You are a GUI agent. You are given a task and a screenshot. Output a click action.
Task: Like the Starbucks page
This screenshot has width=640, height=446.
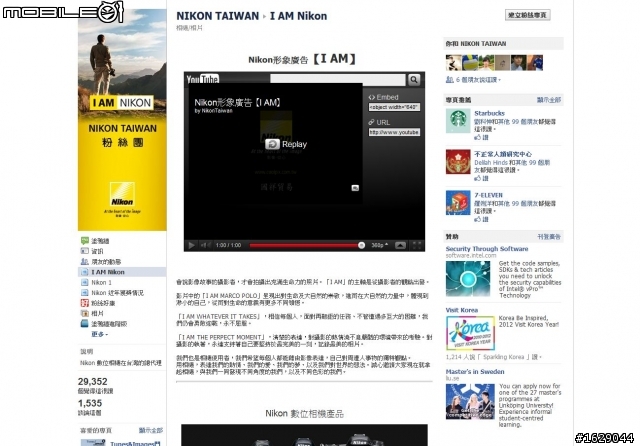pyautogui.click(x=481, y=138)
